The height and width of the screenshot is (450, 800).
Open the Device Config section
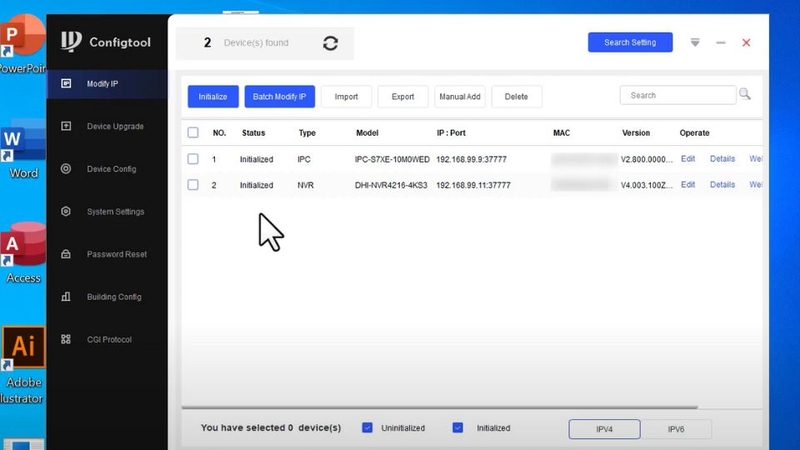107,169
